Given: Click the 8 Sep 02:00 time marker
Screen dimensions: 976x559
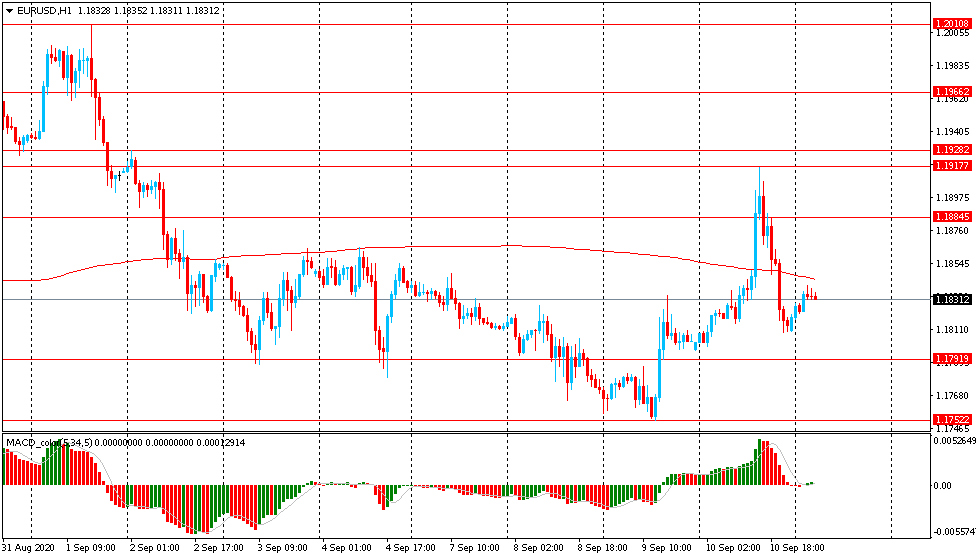Looking at the screenshot, I should [537, 548].
